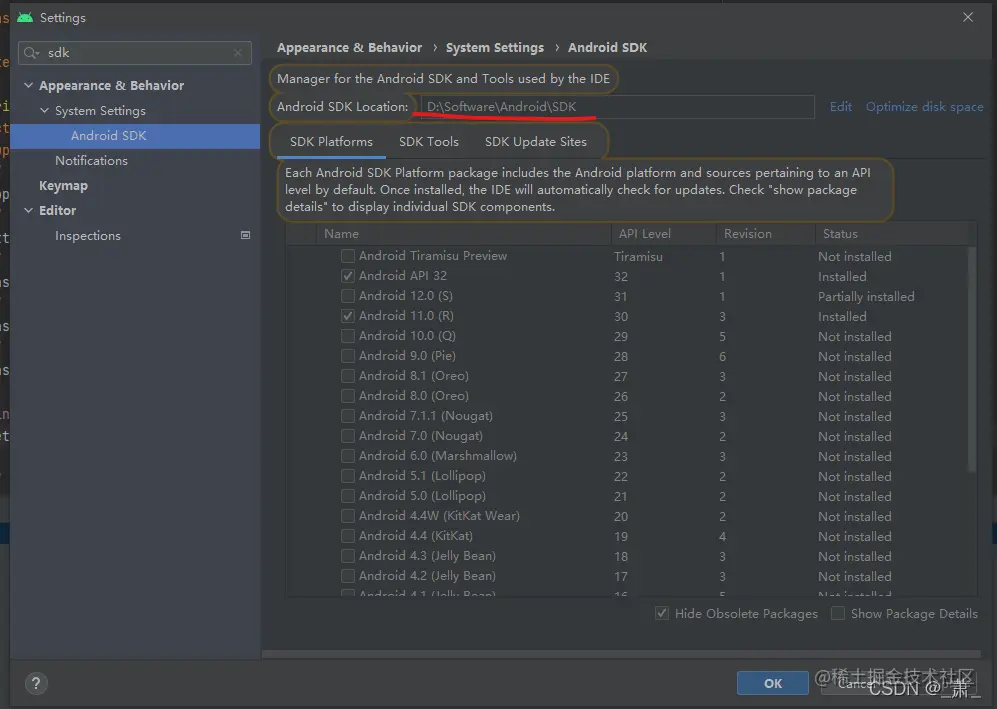Check Android 9.0 (Pie) checkbox
997x709 pixels.
pos(348,356)
